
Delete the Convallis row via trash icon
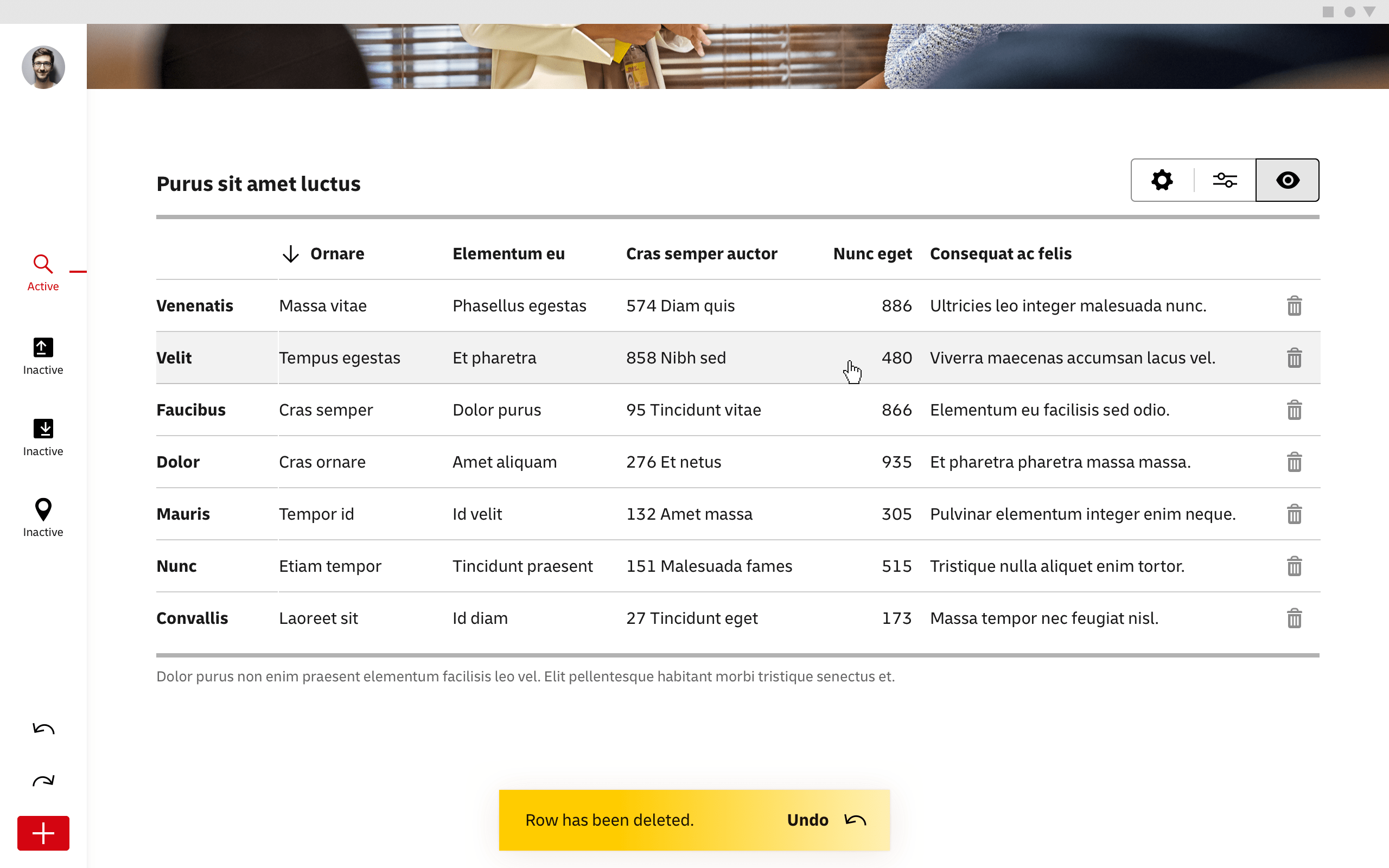pyautogui.click(x=1294, y=618)
